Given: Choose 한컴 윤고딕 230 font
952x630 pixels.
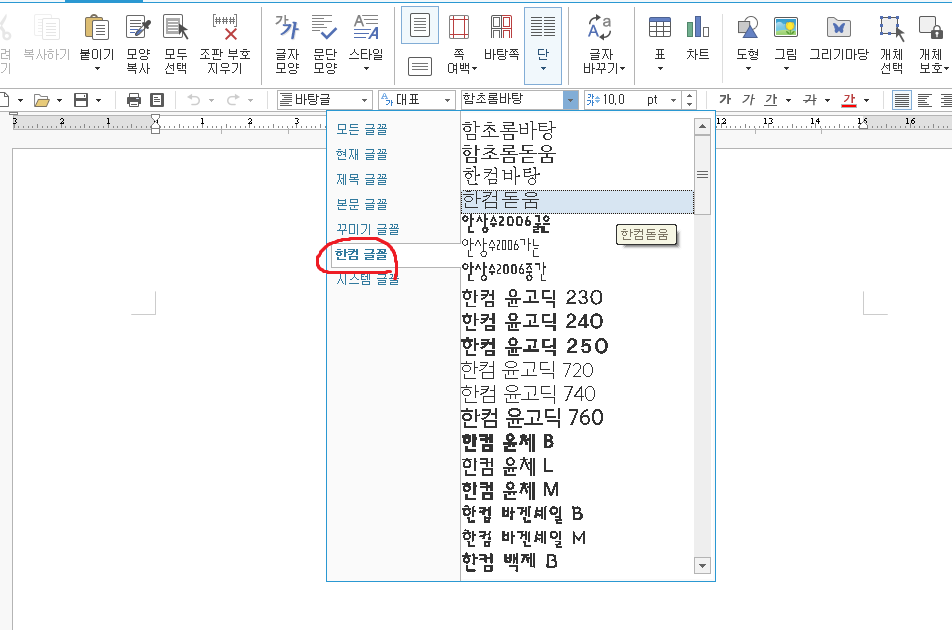Looking at the screenshot, I should (x=577, y=297).
